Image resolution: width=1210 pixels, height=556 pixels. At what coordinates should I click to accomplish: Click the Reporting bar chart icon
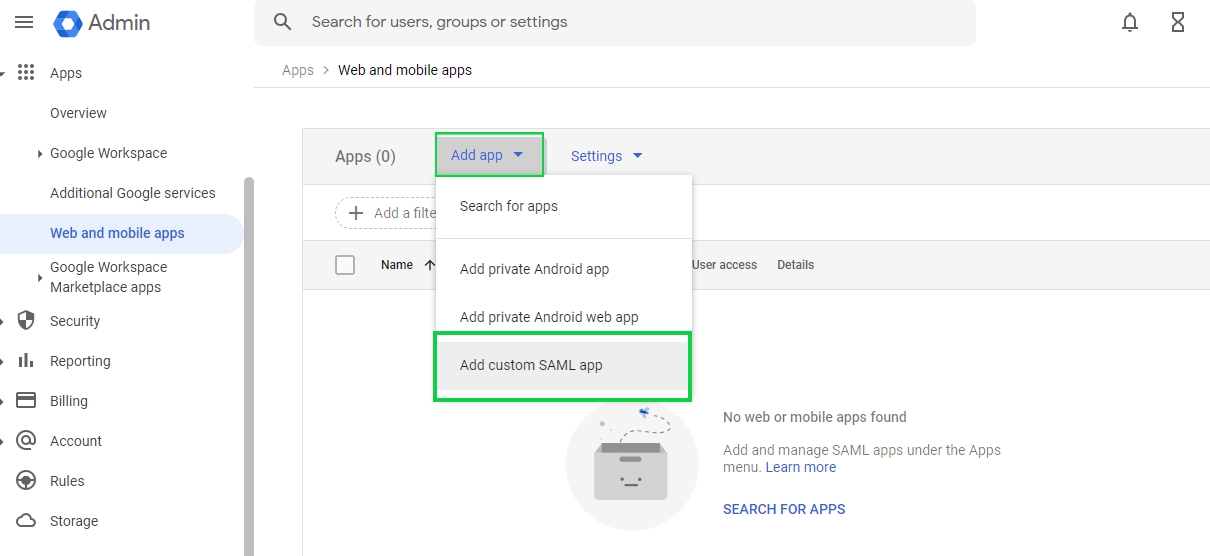coord(27,361)
